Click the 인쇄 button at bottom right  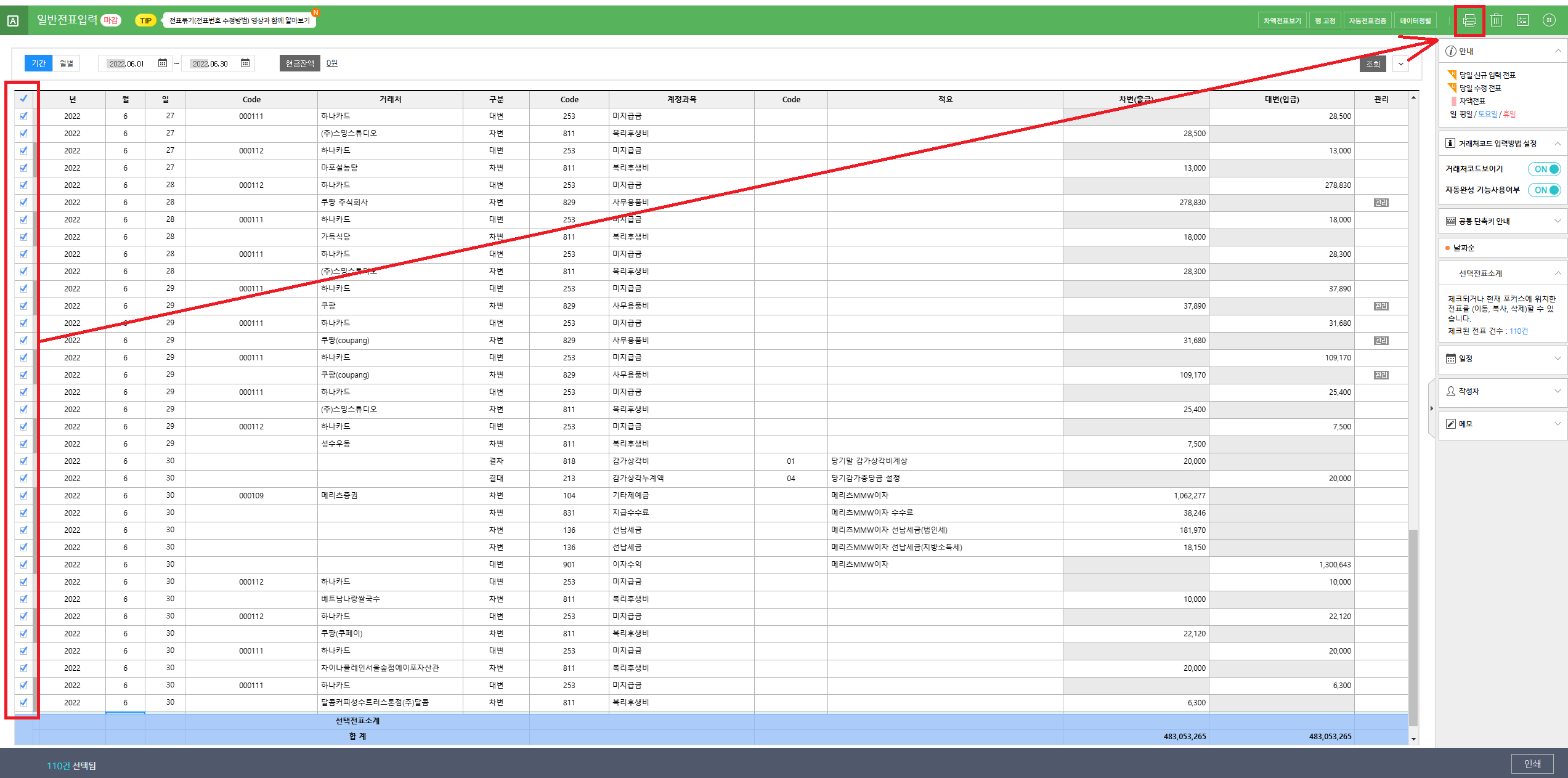click(1532, 764)
